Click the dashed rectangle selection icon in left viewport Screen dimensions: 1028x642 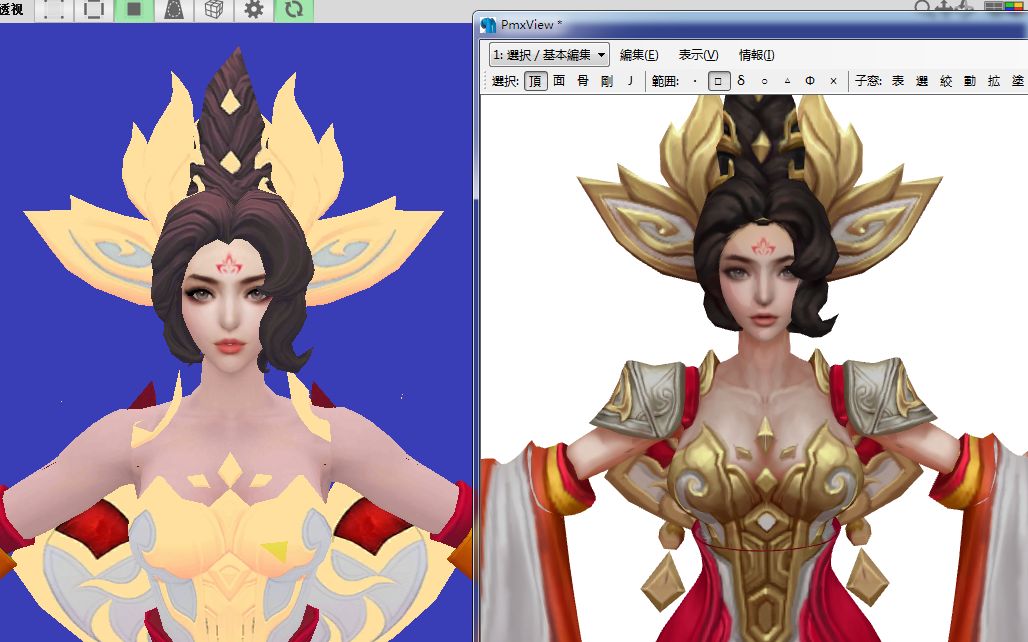point(54,9)
